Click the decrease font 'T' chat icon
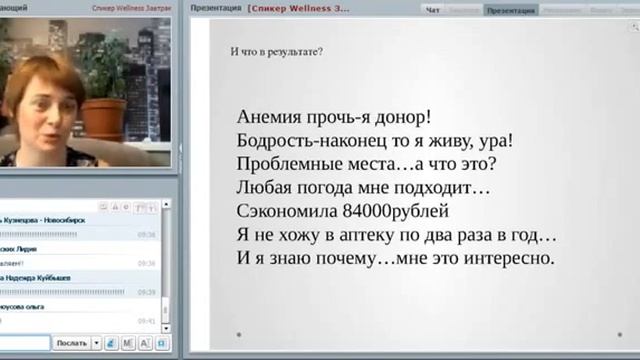 [x=151, y=208]
